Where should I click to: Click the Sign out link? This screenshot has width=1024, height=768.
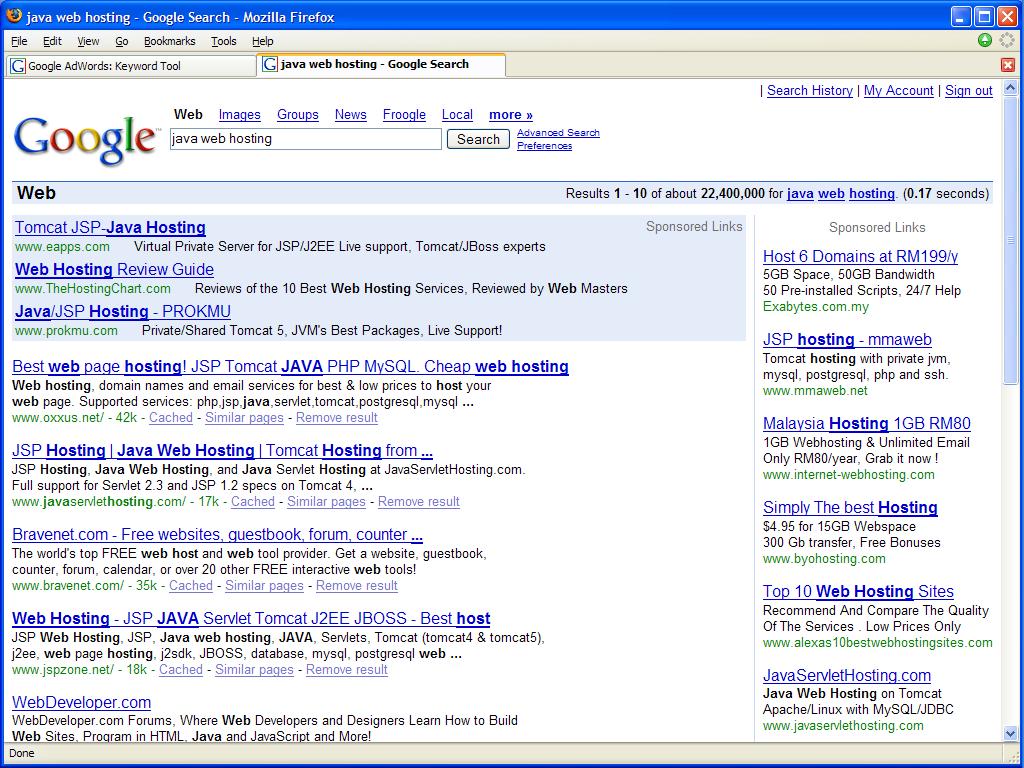tap(968, 91)
